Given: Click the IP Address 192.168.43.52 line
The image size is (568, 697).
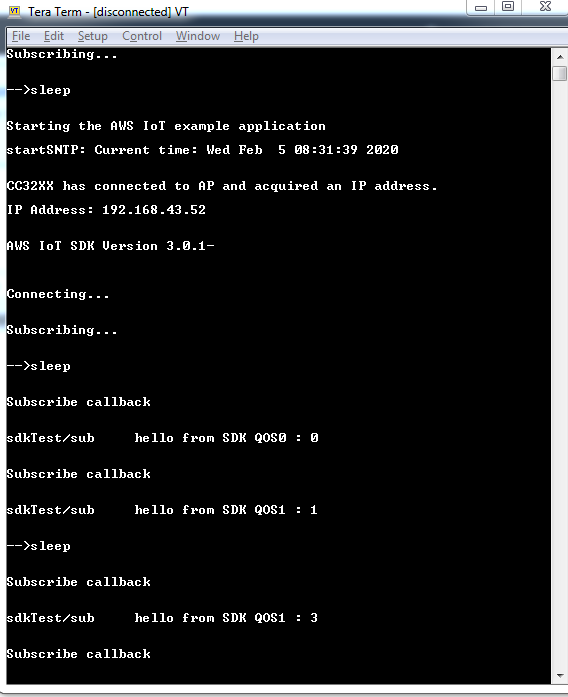Looking at the screenshot, I should [x=106, y=210].
